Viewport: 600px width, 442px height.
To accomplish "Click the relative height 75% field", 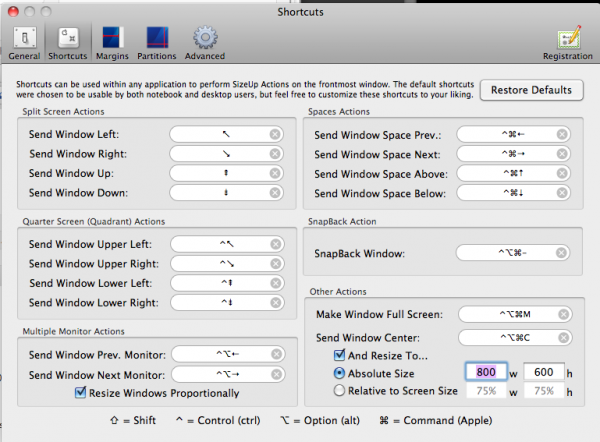I will [544, 391].
